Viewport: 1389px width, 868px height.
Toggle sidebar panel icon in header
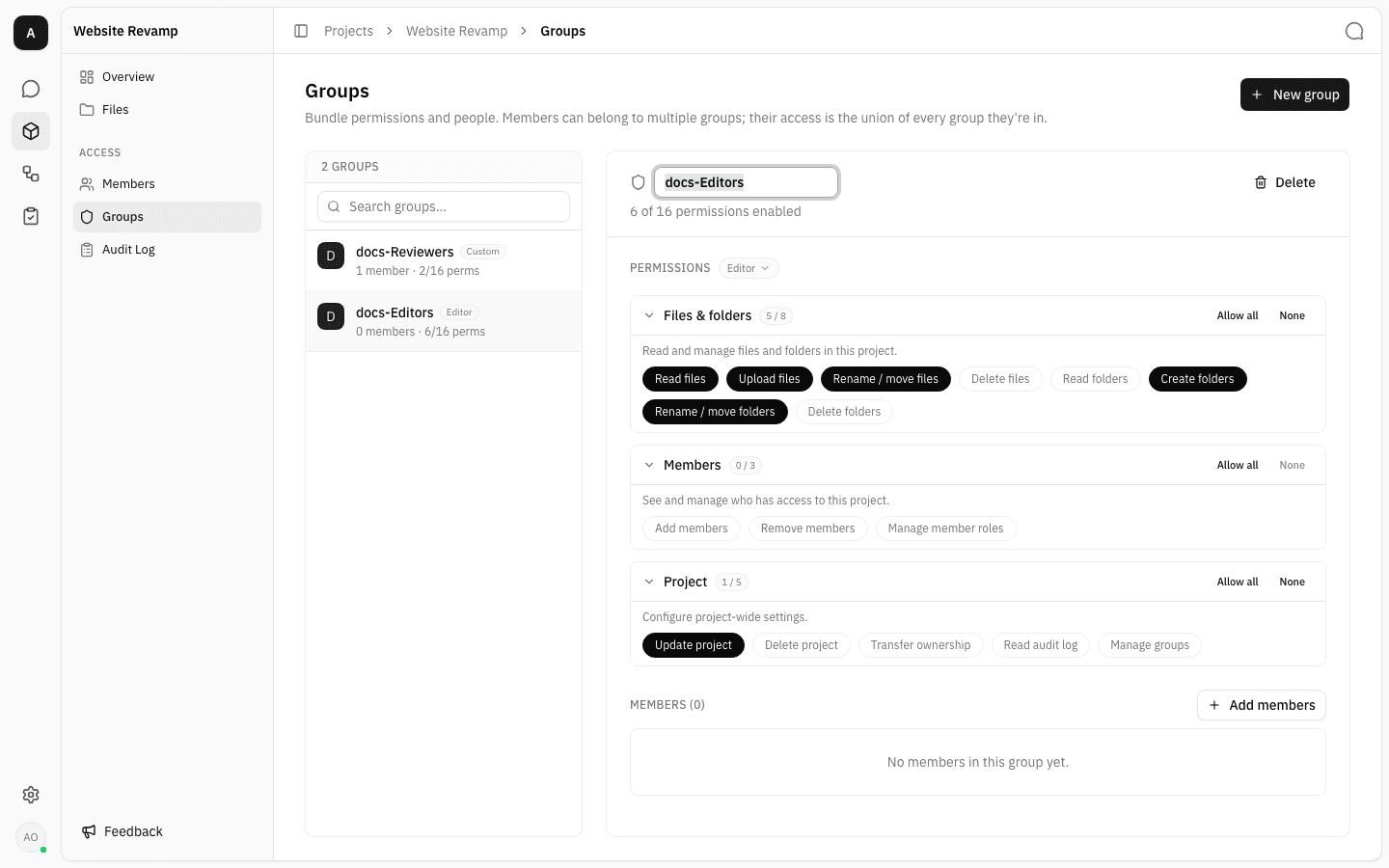coord(301,31)
